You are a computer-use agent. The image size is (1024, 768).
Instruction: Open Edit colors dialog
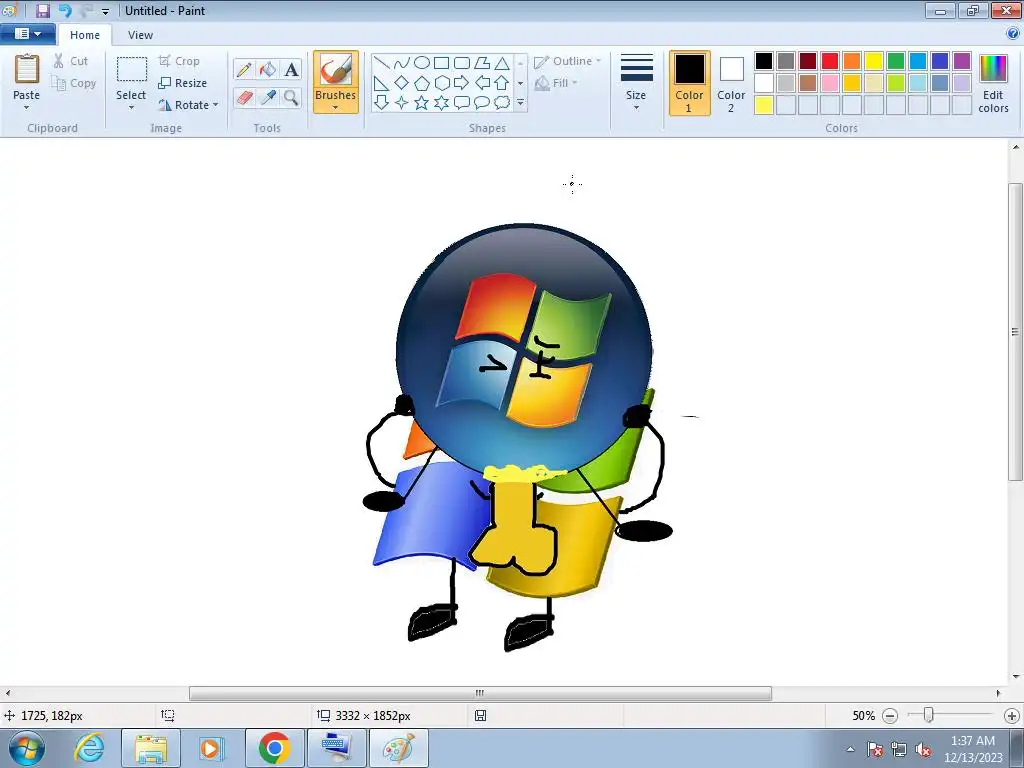993,83
